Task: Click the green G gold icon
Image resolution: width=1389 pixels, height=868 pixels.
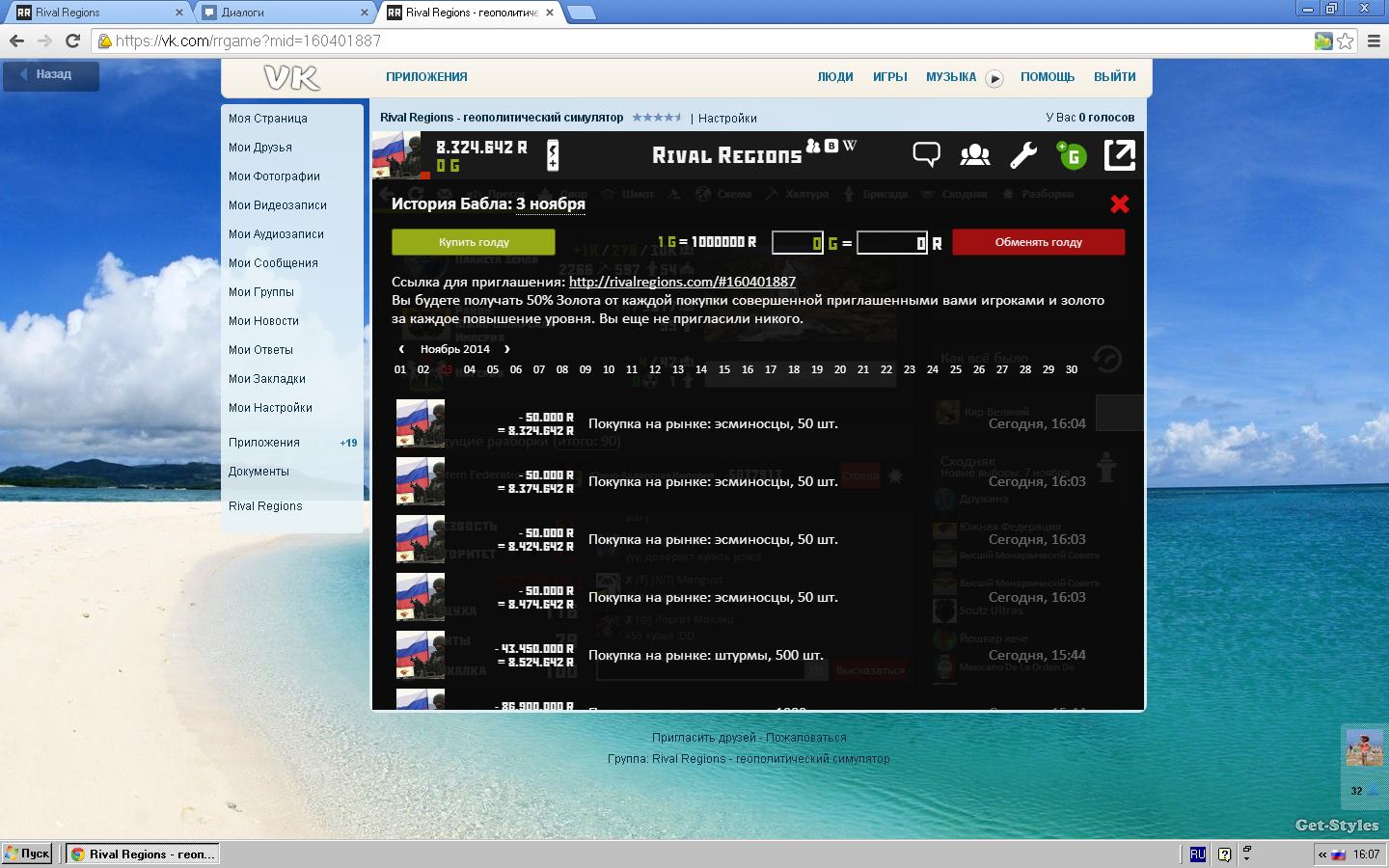Action: pos(1072,155)
